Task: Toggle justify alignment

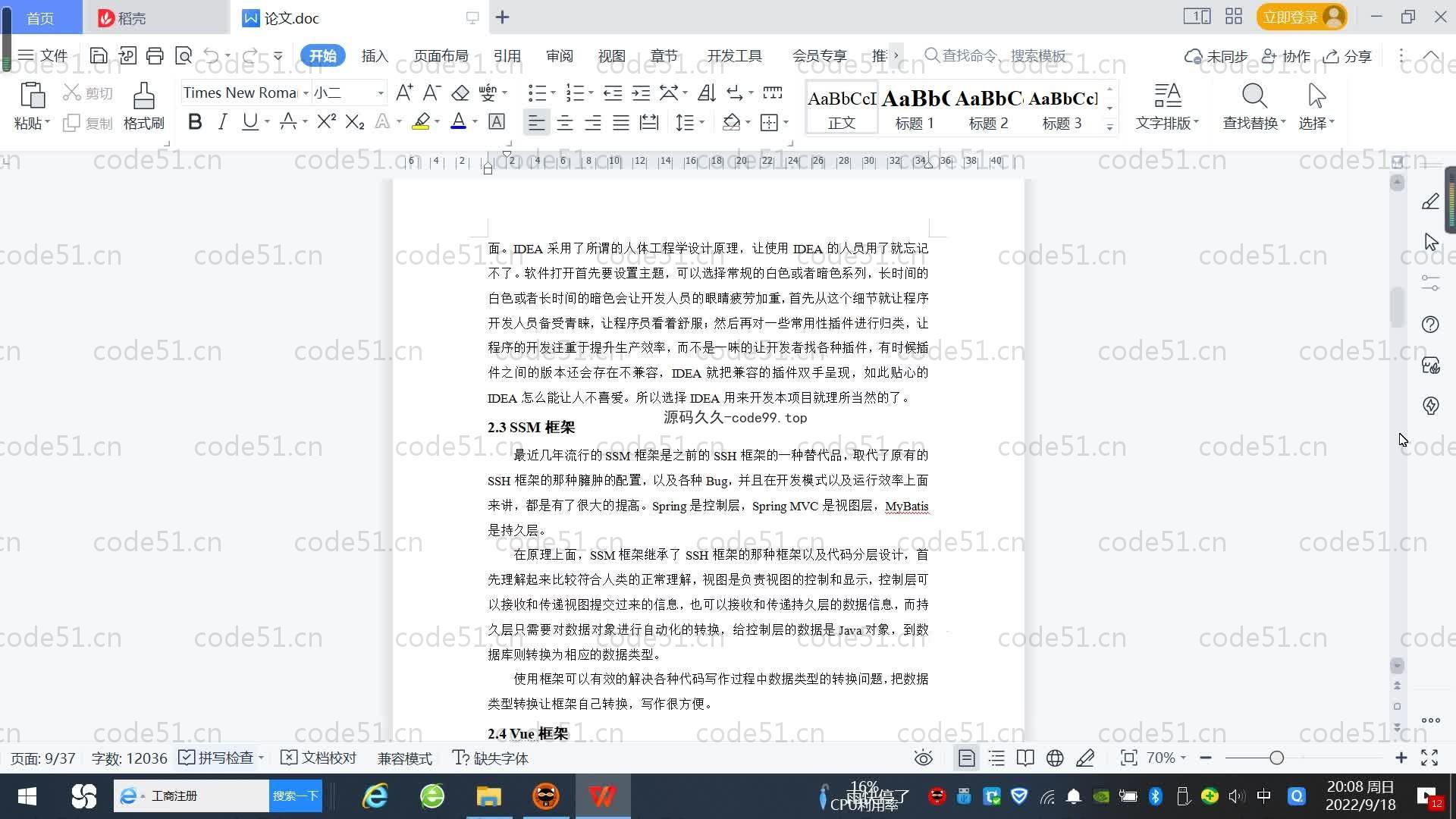Action: coord(621,122)
